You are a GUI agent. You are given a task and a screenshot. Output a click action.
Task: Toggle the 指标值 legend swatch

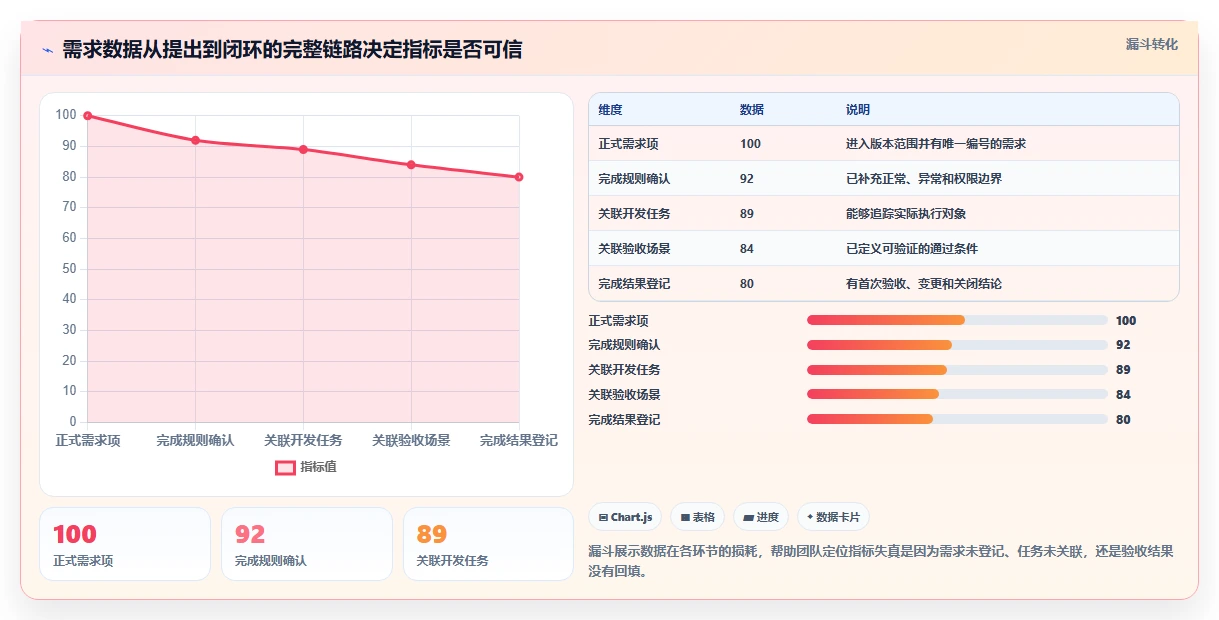286,467
